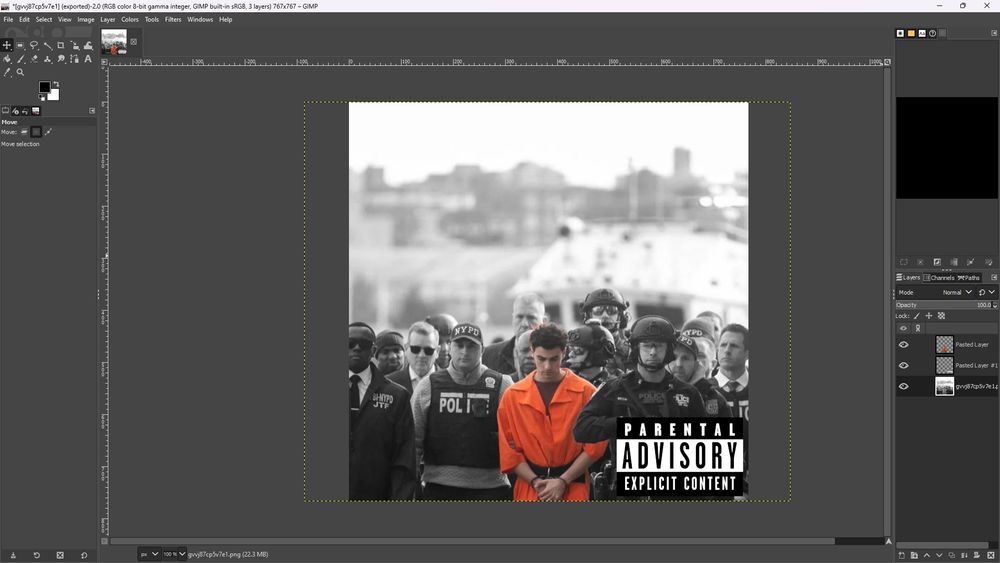Set Move tool to affect layer

[x=24, y=132]
